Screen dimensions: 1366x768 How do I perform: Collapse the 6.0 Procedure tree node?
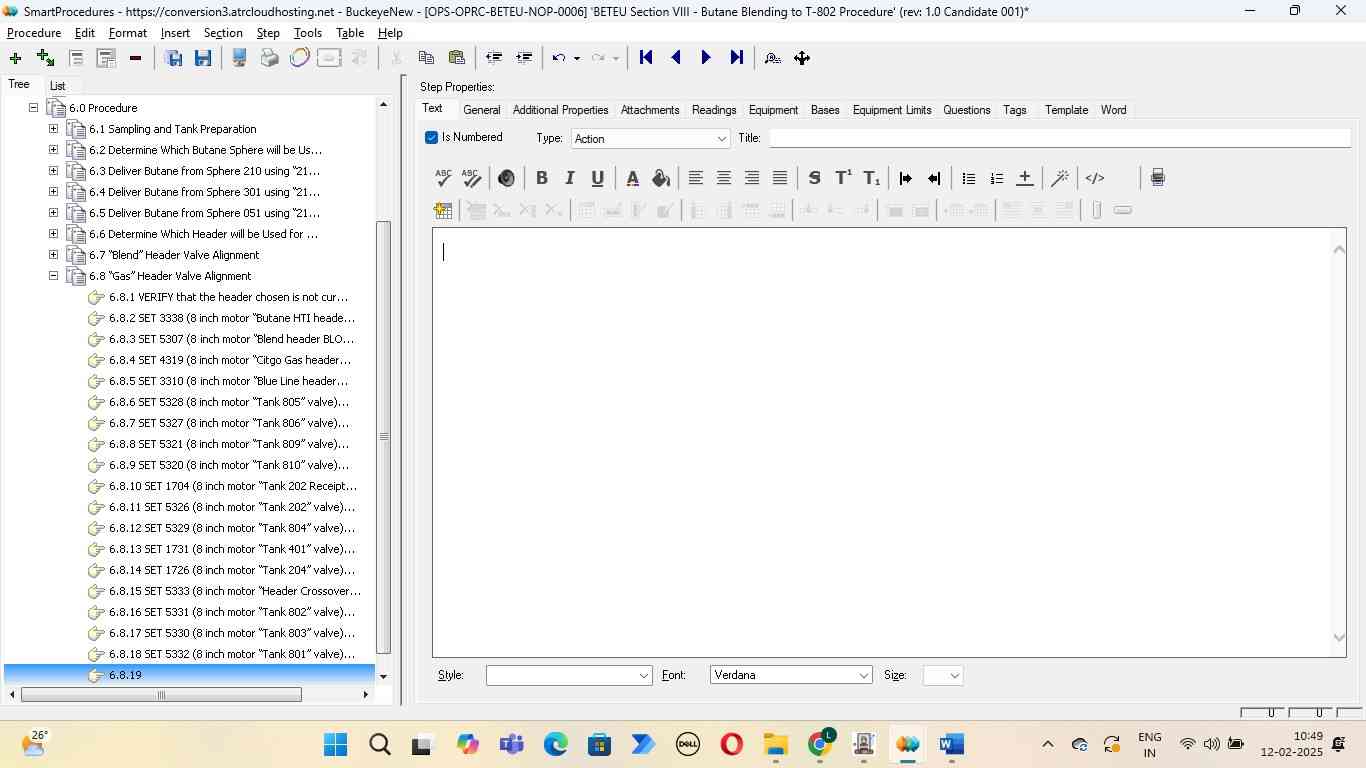tap(33, 107)
